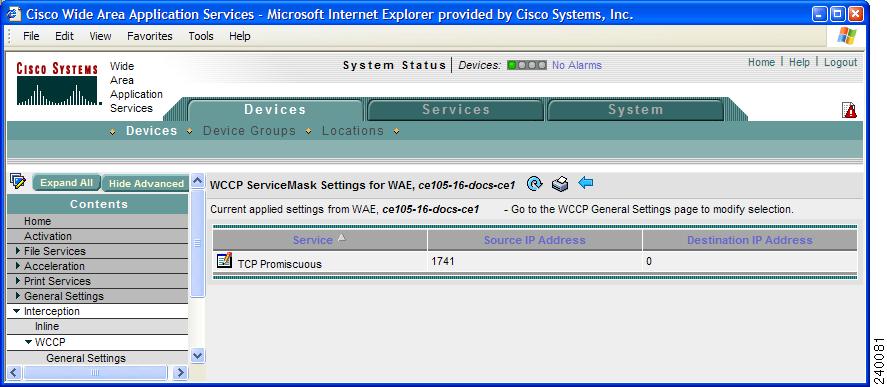Open the Help menu in menu bar
Viewport: 887px width, 387px height.
[240, 36]
